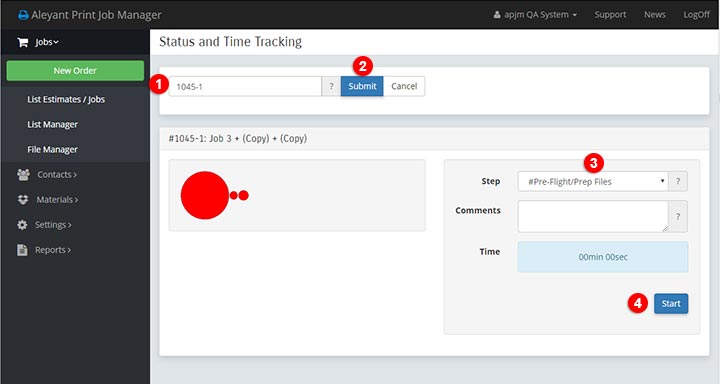Screen dimensions: 720x384
Task: Click the Aleyant Print Job Manager printer logo
Action: coord(22,15)
